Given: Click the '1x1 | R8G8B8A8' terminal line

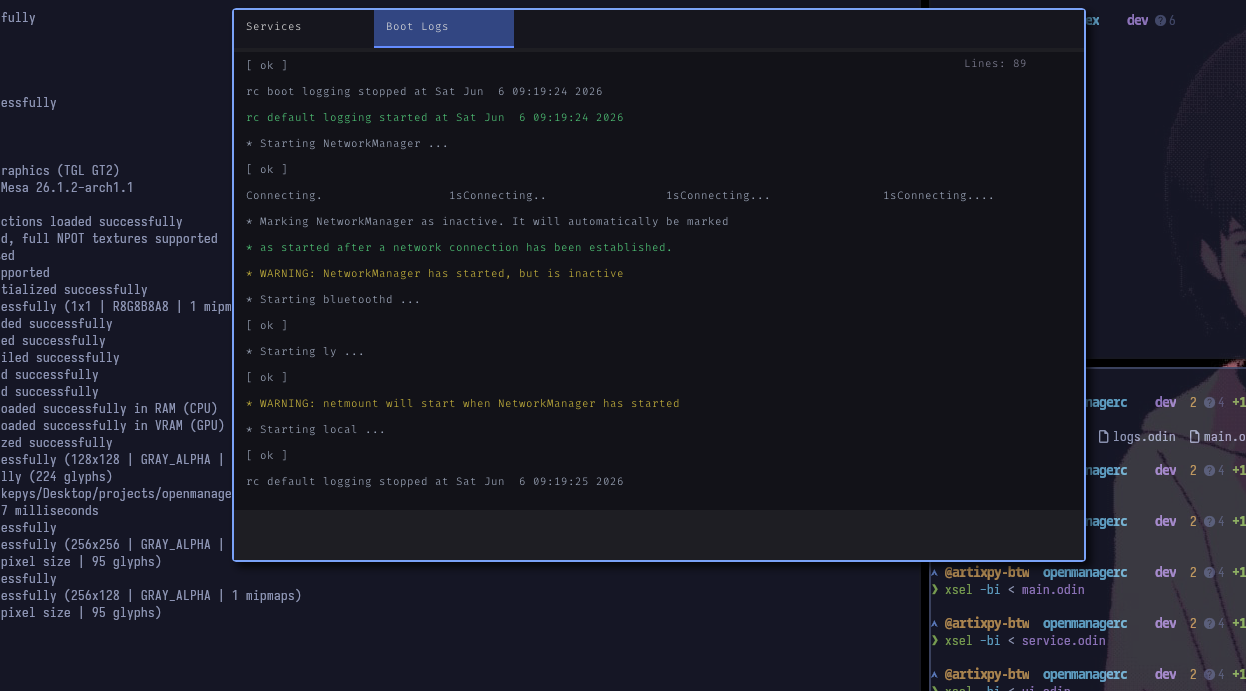Looking at the screenshot, I should tap(116, 307).
